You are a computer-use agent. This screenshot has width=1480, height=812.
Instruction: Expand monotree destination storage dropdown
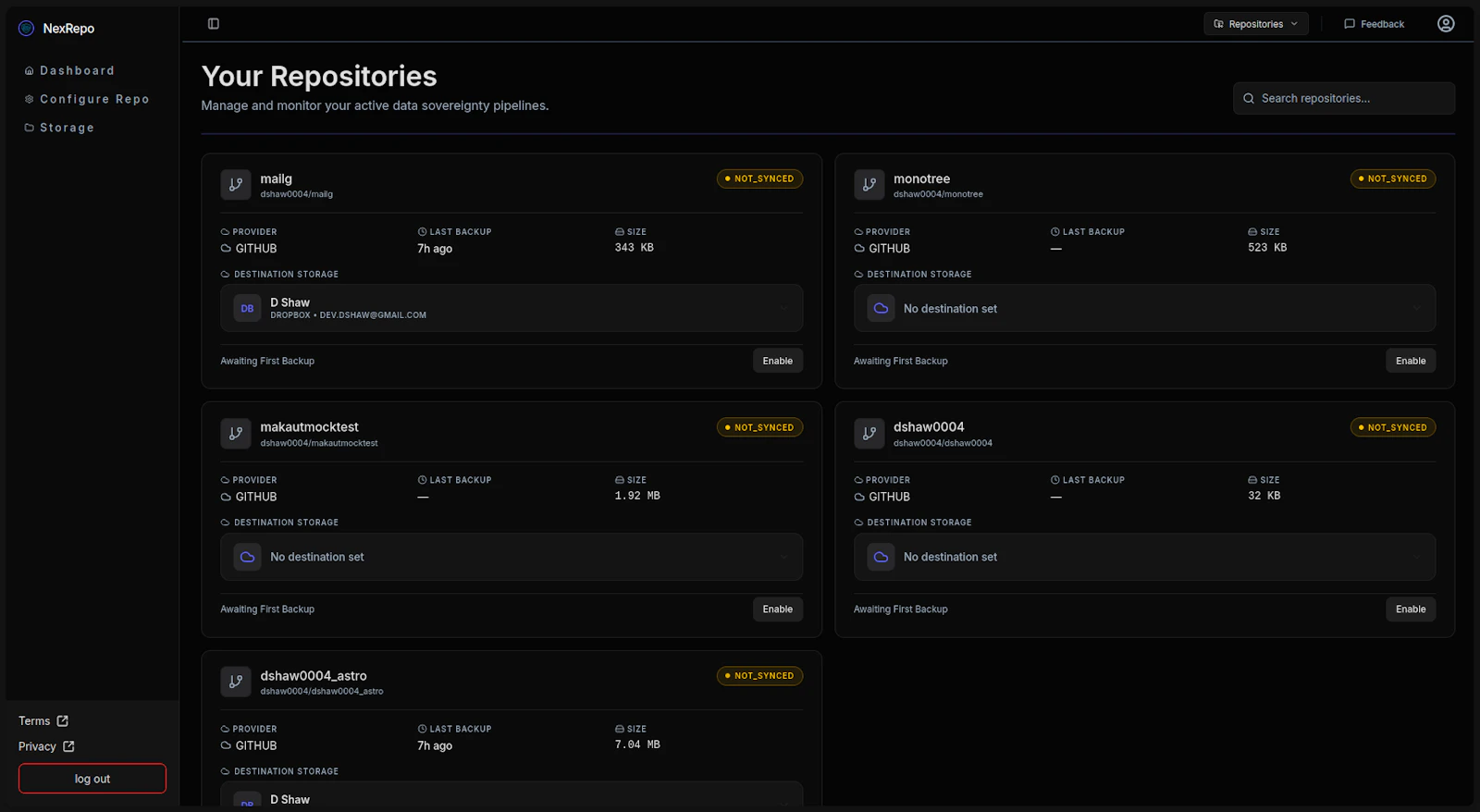pos(1144,309)
